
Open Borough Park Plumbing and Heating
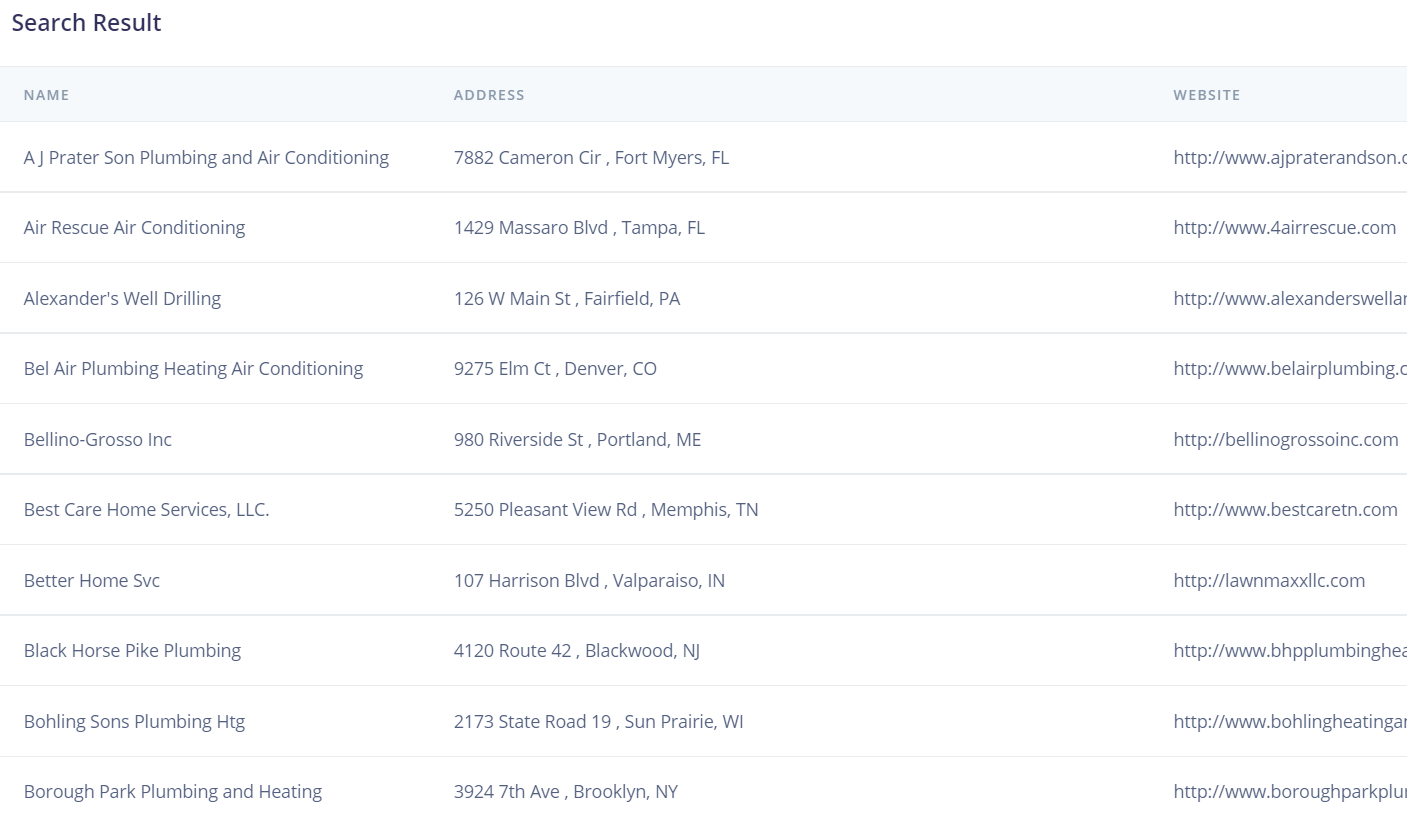[173, 792]
